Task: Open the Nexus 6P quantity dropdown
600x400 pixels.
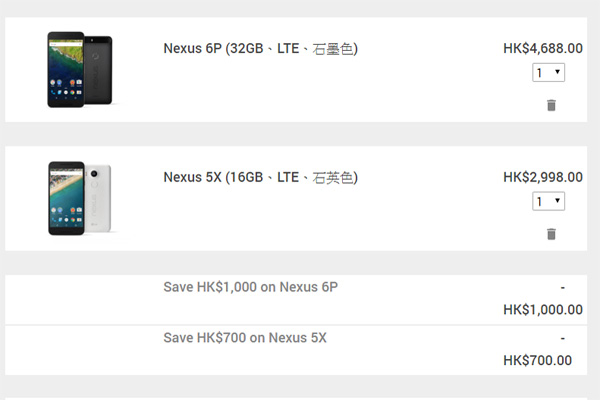Action: pos(548,72)
